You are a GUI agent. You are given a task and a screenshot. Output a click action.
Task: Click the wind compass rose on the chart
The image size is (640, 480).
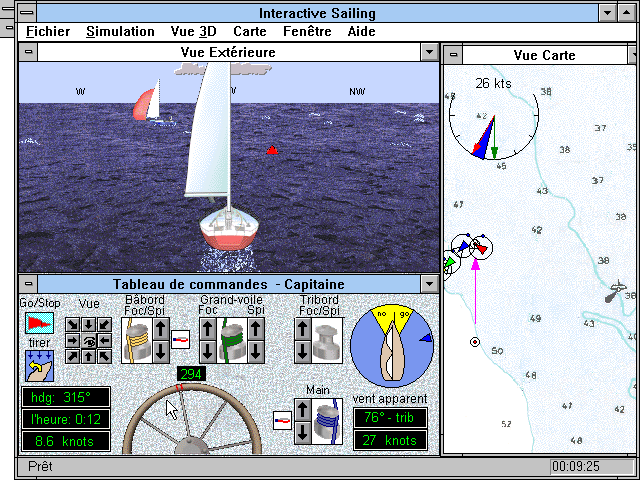pos(494,116)
